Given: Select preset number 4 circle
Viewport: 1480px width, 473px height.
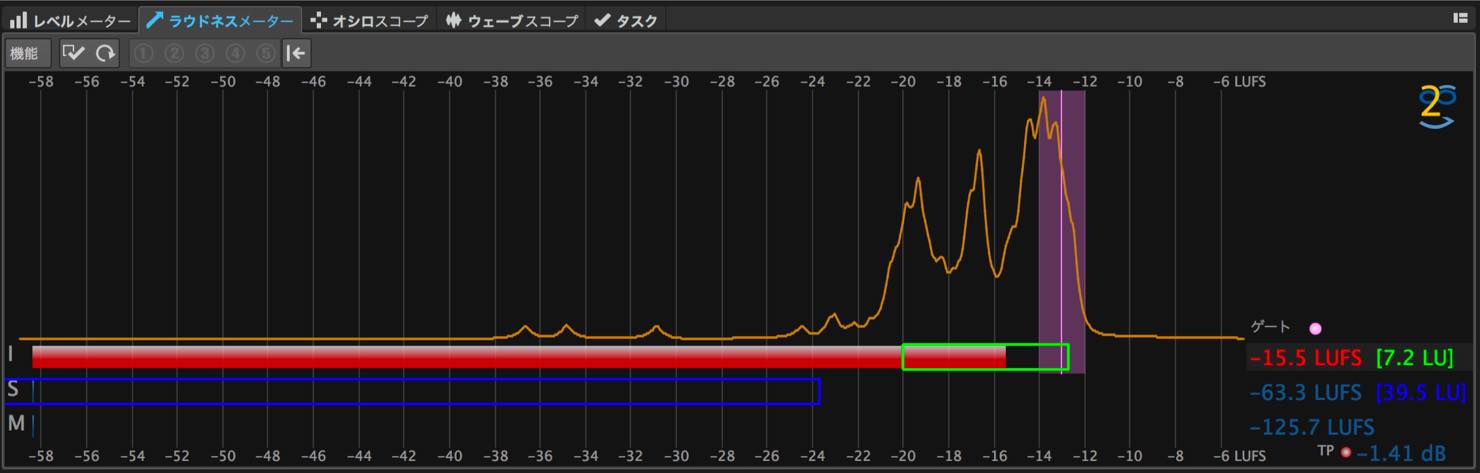Looking at the screenshot, I should click(x=235, y=53).
